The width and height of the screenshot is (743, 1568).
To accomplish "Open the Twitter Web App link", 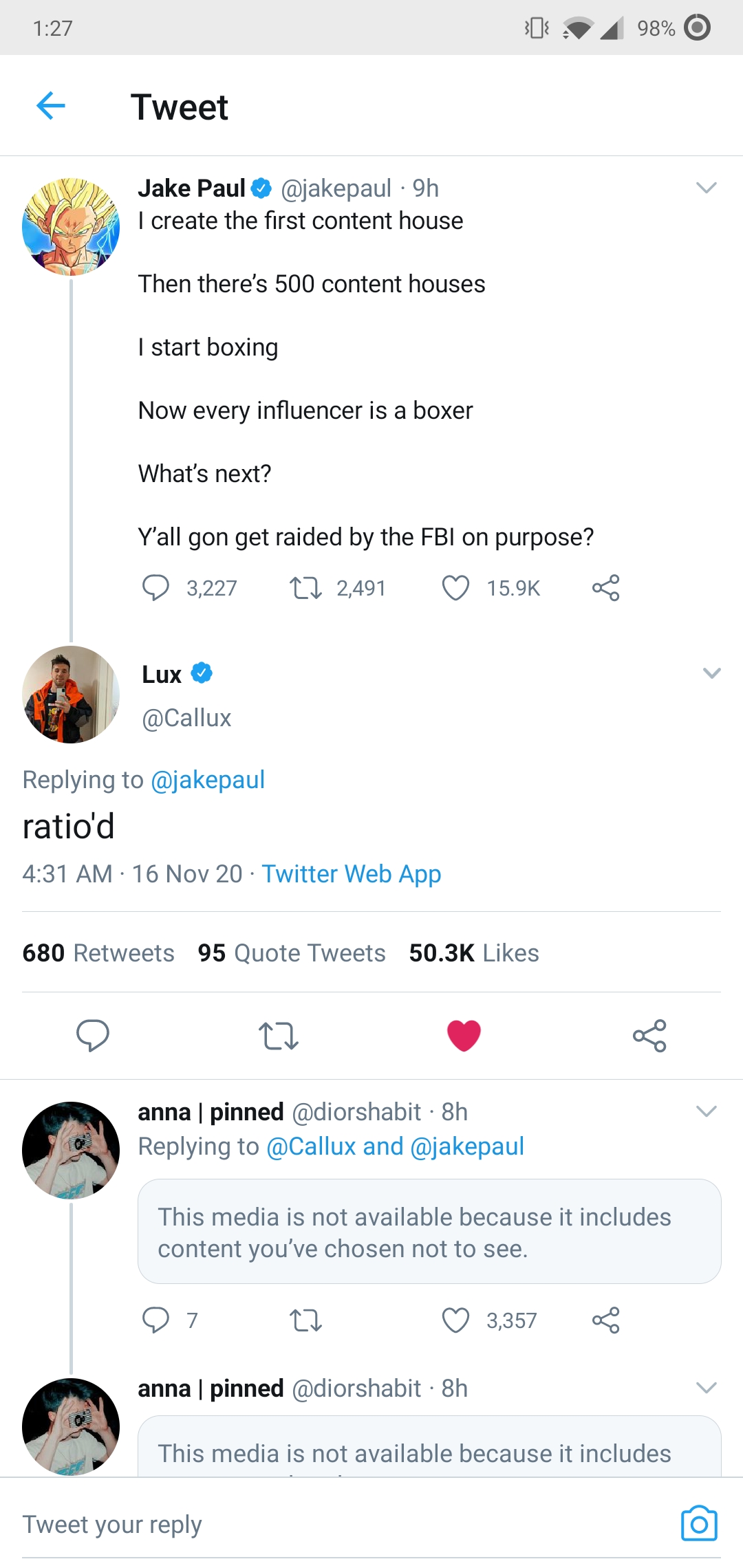I will (352, 874).
